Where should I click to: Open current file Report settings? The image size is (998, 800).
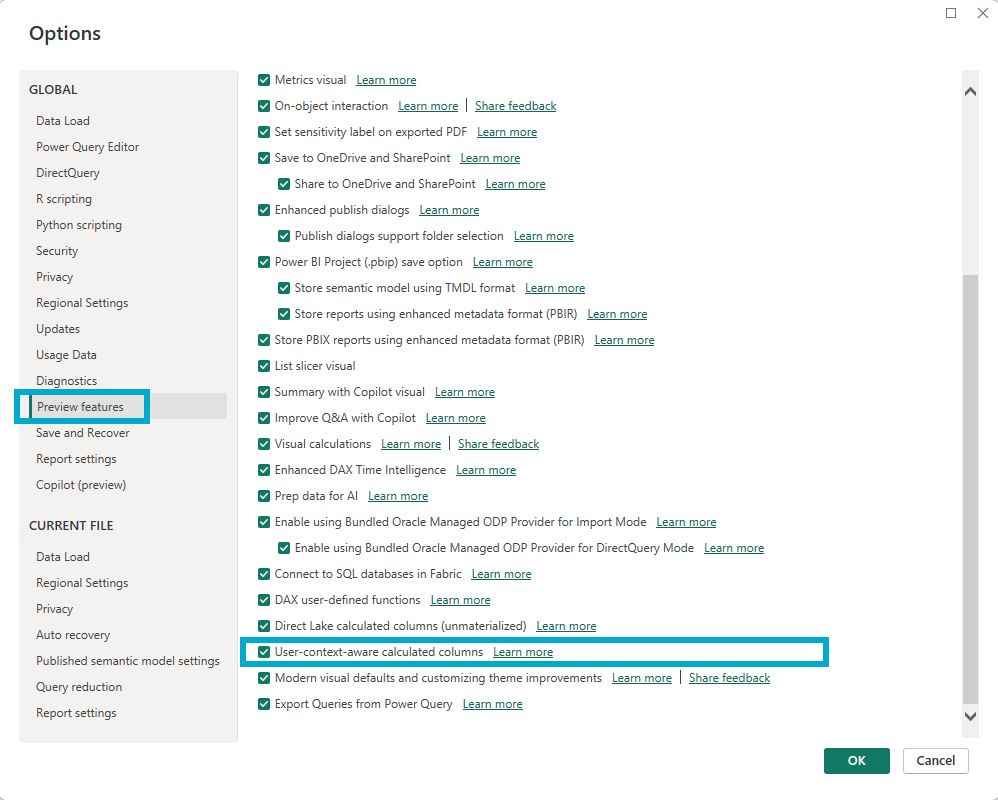(76, 713)
